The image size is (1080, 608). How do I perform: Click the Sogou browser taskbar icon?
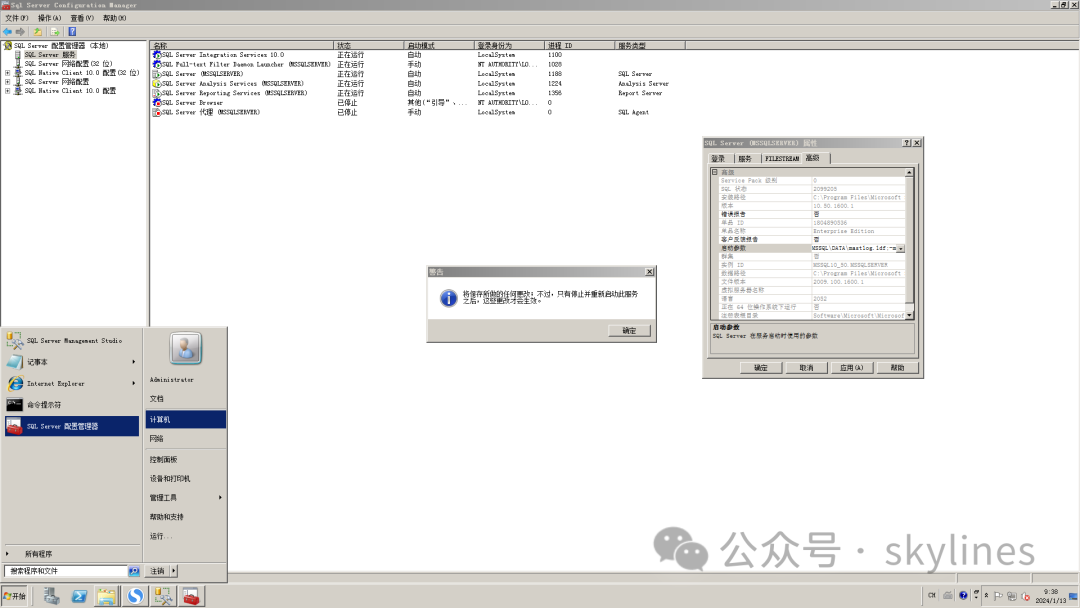[135, 596]
